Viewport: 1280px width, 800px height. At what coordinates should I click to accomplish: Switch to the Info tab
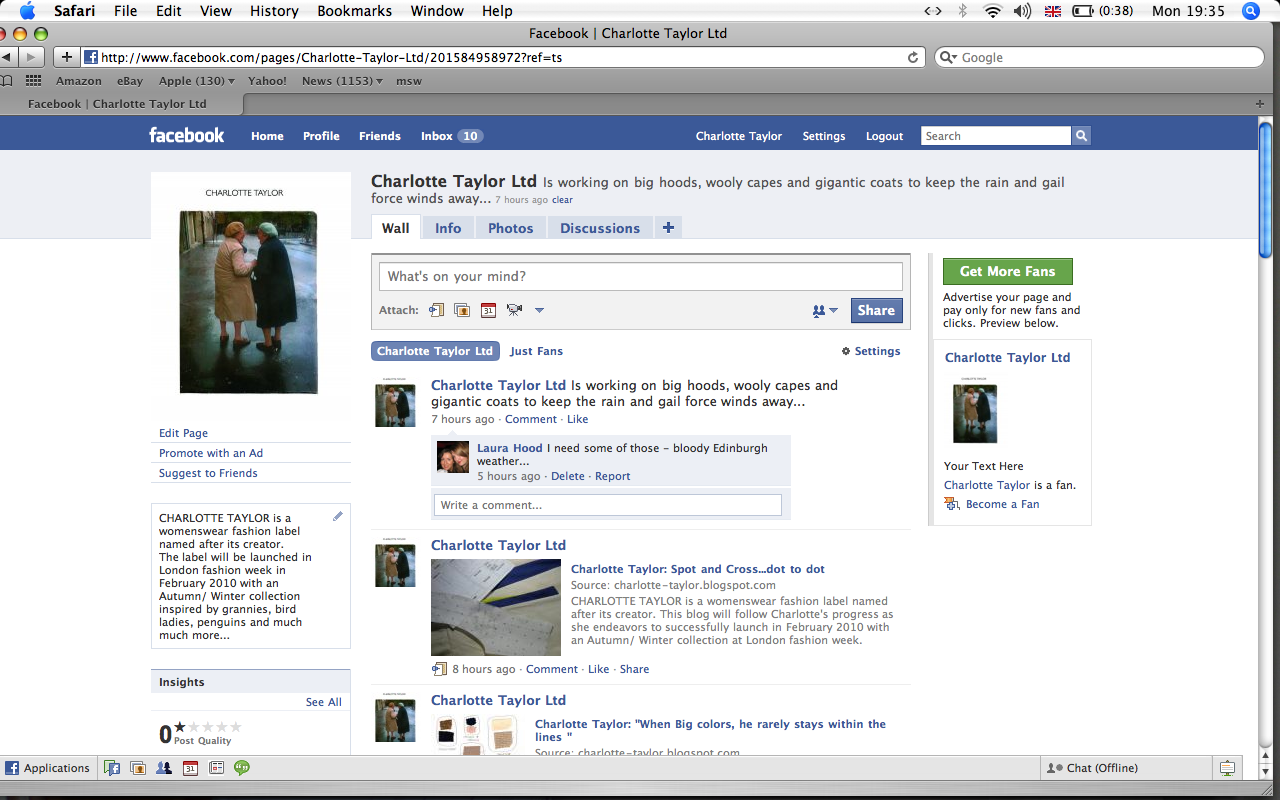click(448, 228)
